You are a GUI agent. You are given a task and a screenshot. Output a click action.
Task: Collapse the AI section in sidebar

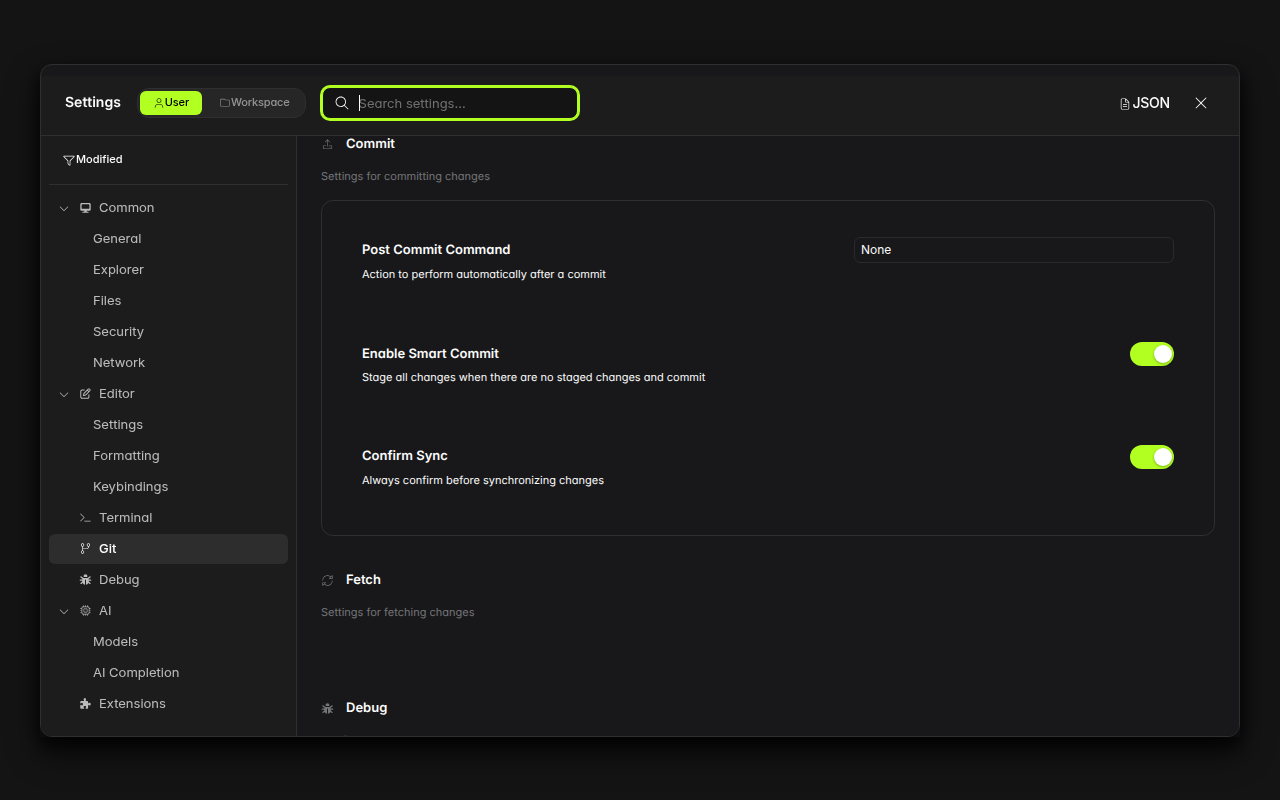(x=64, y=610)
